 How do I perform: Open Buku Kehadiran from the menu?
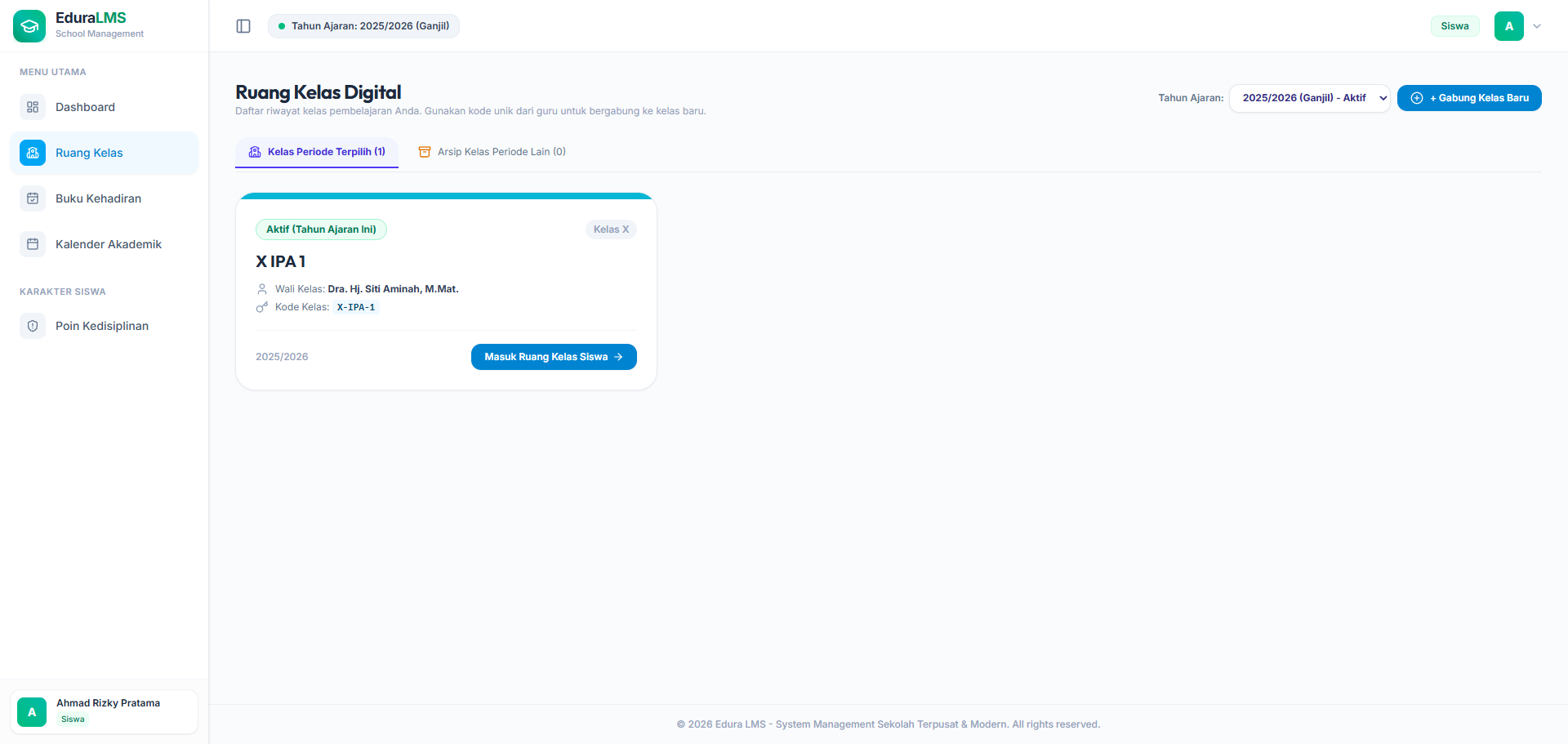(x=105, y=198)
